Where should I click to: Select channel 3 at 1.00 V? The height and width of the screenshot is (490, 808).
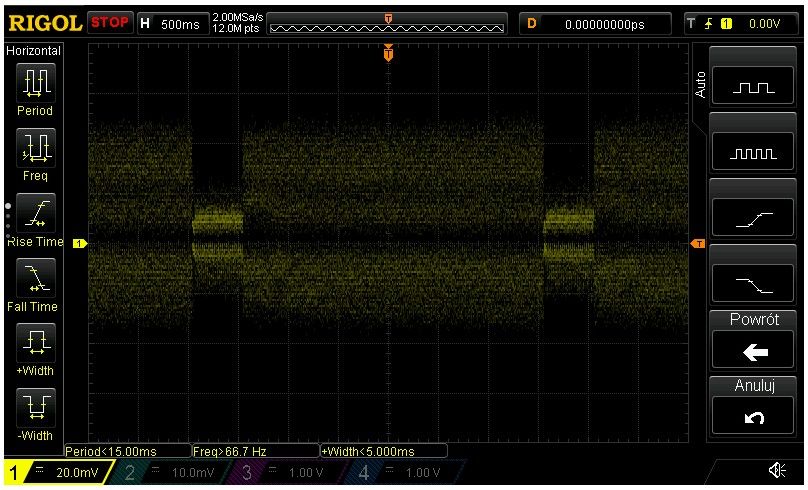291,472
